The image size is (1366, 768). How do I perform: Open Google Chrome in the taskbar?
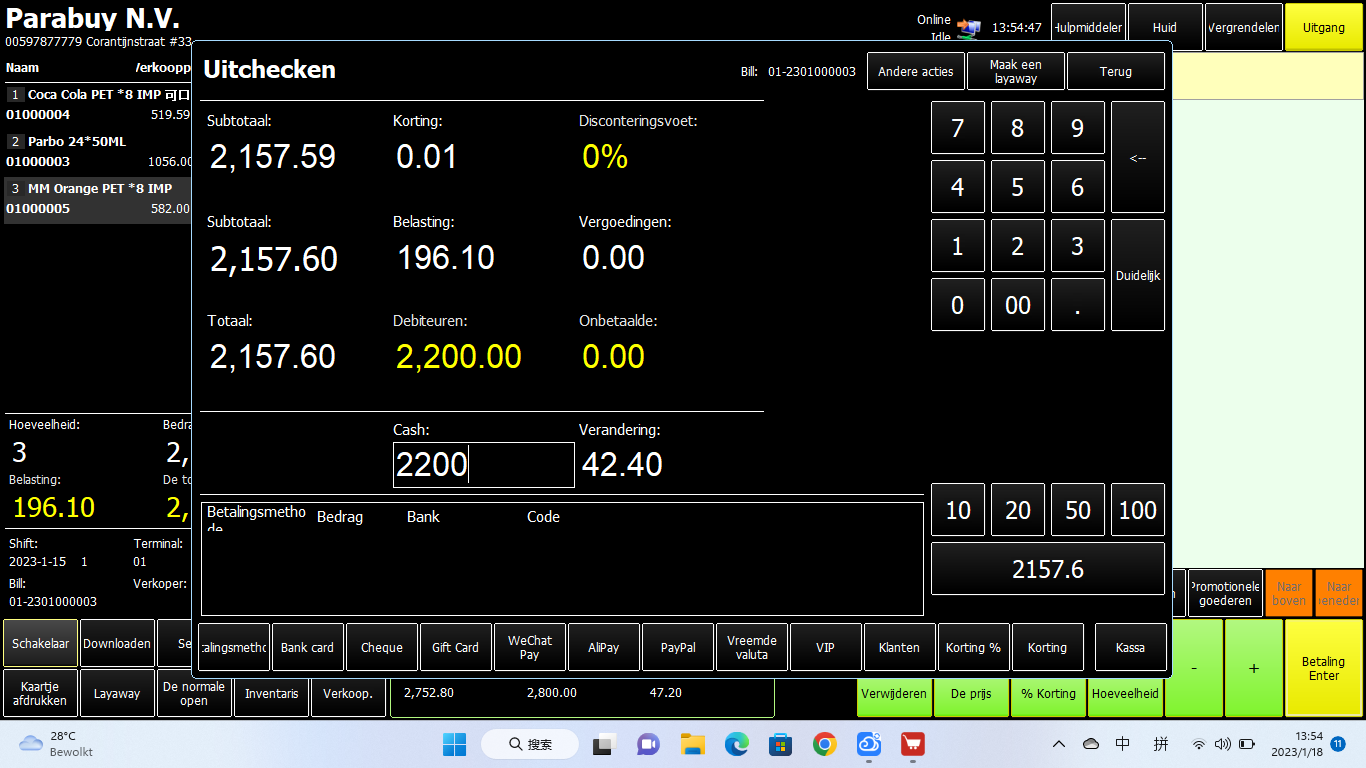point(825,744)
